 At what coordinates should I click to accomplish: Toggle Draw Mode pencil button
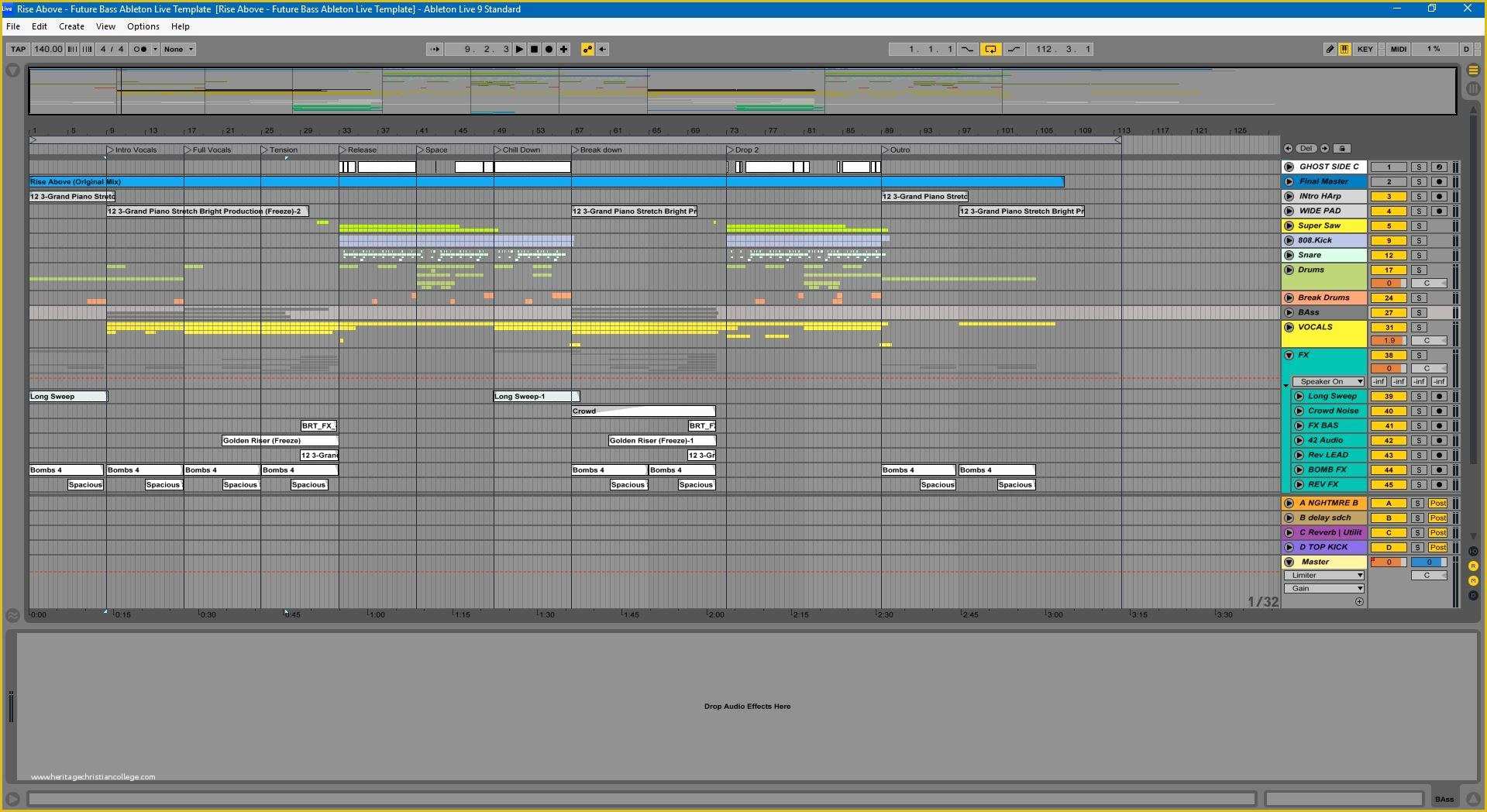click(x=1330, y=49)
